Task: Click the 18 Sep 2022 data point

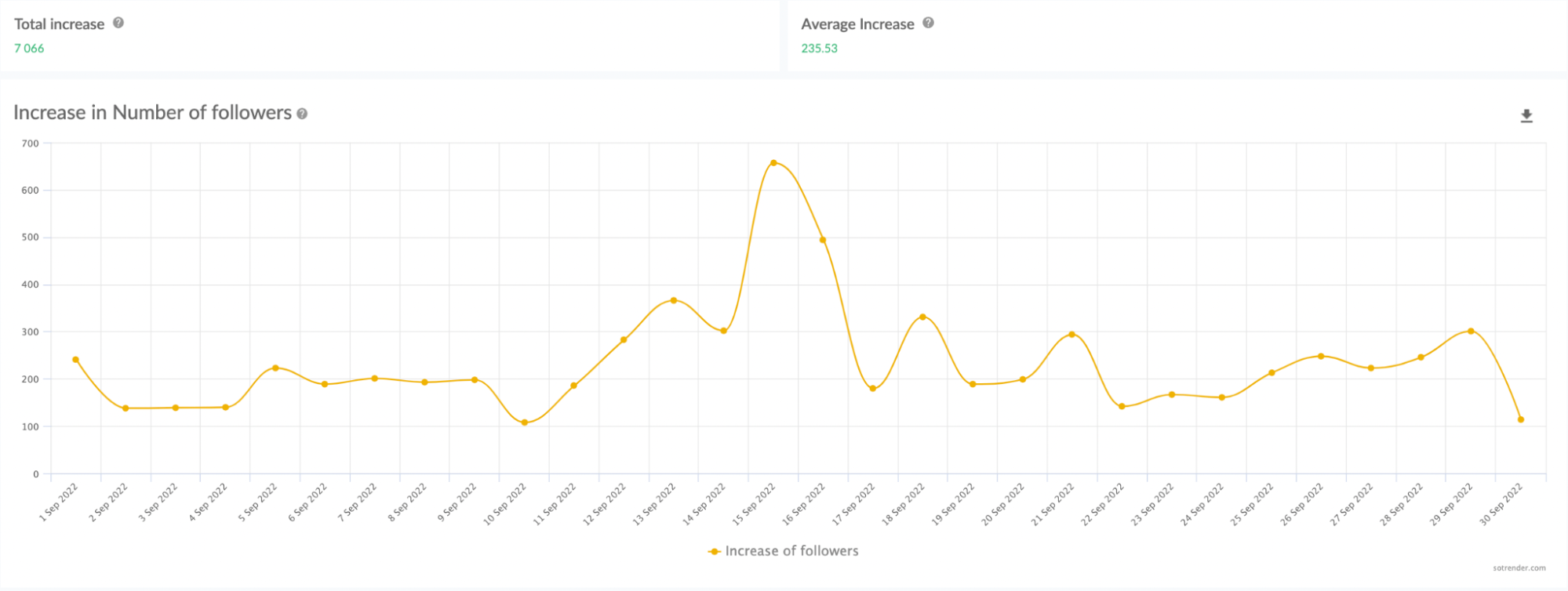Action: coord(922,317)
